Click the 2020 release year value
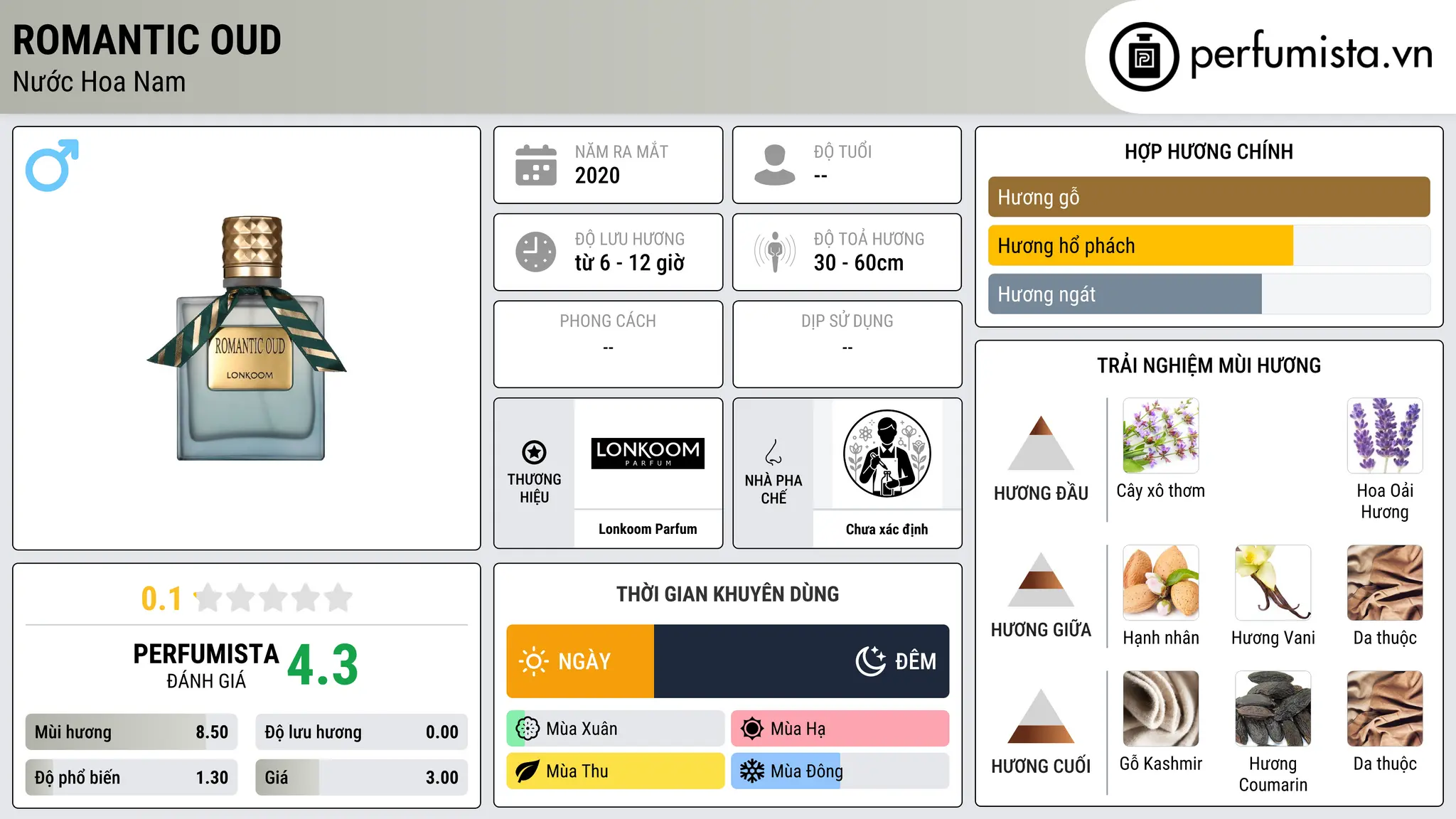Viewport: 1456px width, 819px height. point(597,176)
